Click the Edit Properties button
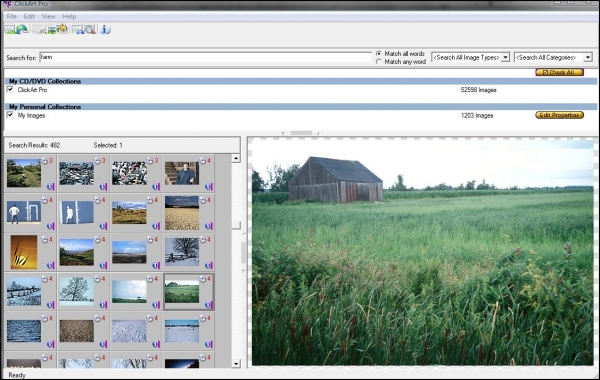The width and height of the screenshot is (600, 380). coord(559,115)
